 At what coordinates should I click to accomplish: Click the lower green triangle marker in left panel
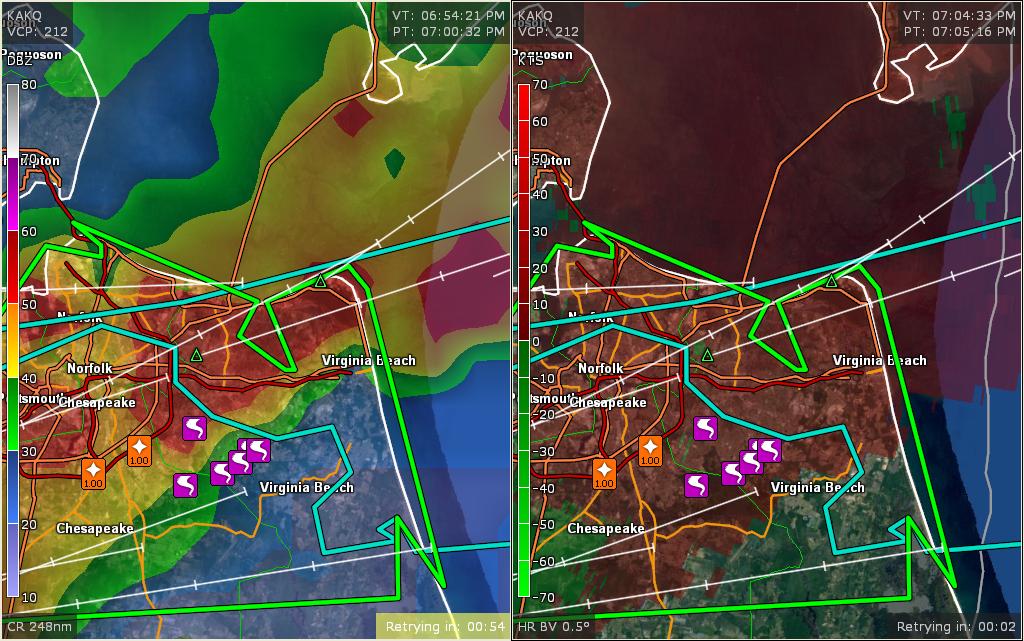tap(197, 354)
